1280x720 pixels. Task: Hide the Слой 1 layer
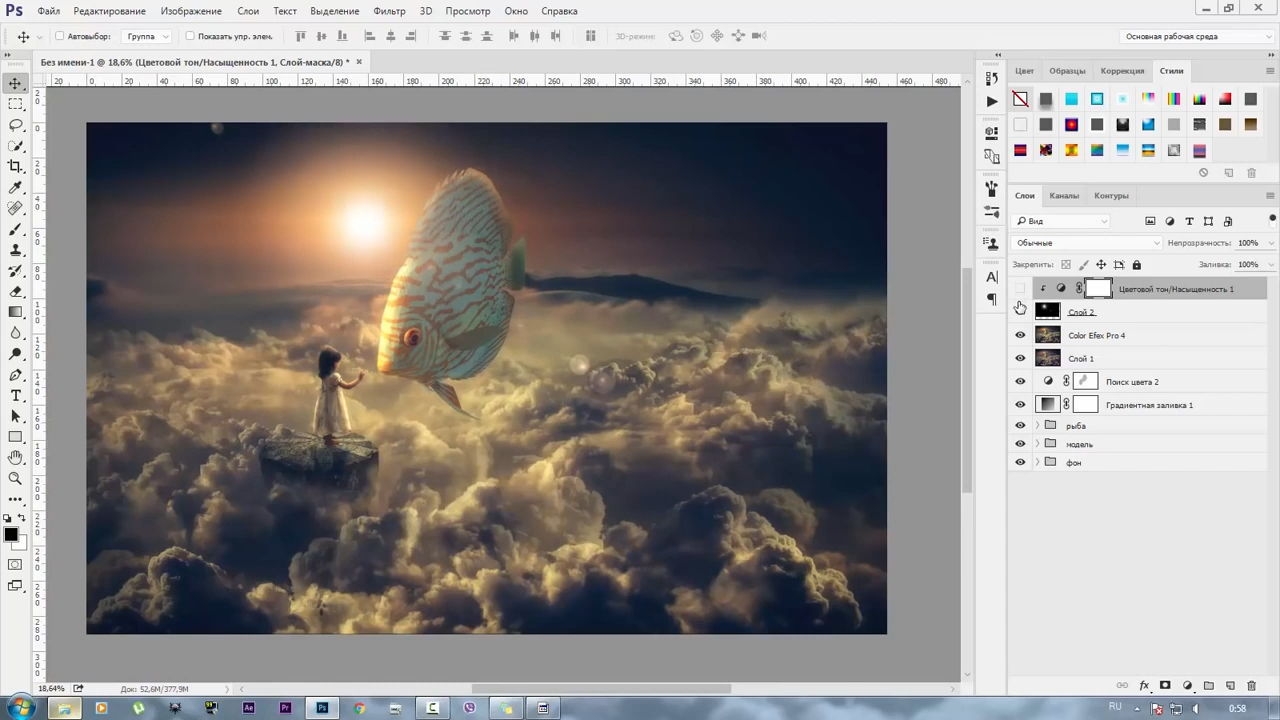[1020, 358]
